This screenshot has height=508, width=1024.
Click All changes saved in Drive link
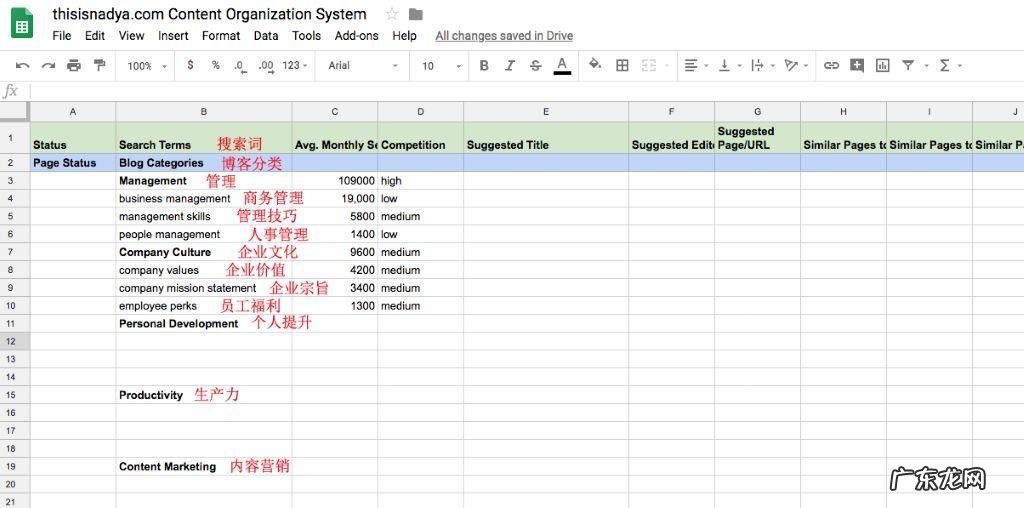click(x=504, y=36)
